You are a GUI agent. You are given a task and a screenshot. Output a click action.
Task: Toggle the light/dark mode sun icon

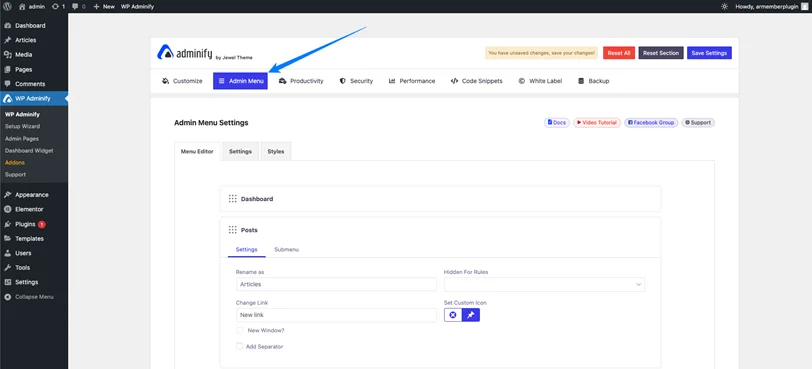[x=724, y=6]
